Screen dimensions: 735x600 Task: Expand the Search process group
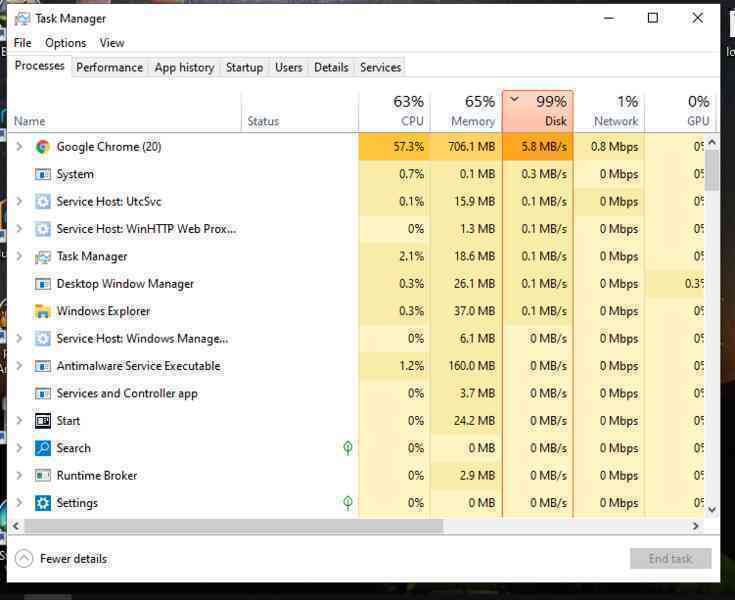[x=19, y=448]
